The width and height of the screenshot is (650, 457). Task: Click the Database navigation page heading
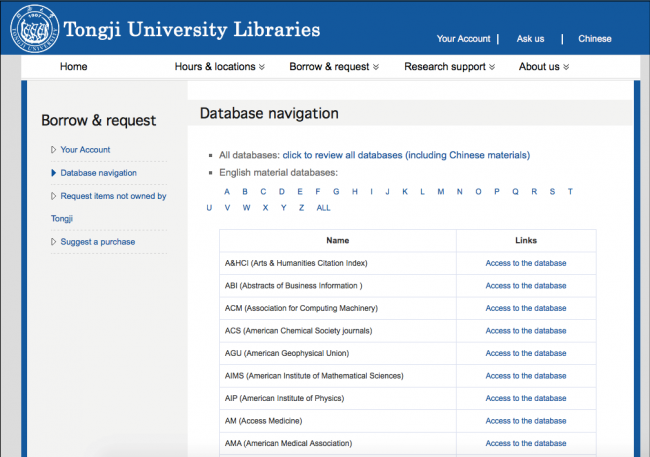click(x=269, y=113)
